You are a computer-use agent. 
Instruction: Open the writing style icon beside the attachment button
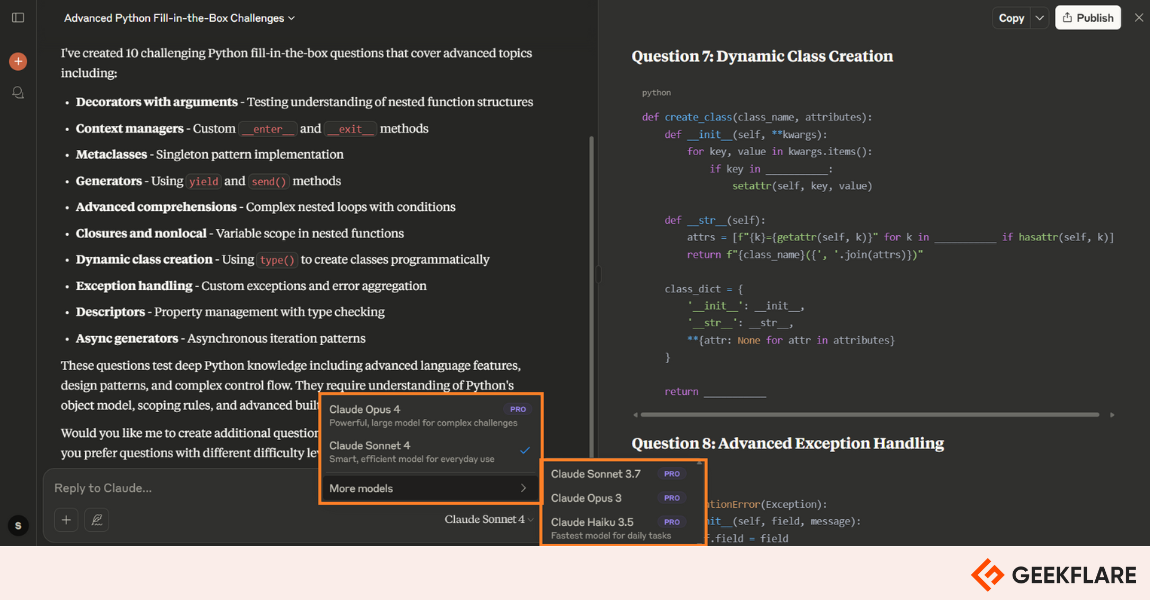(x=96, y=520)
